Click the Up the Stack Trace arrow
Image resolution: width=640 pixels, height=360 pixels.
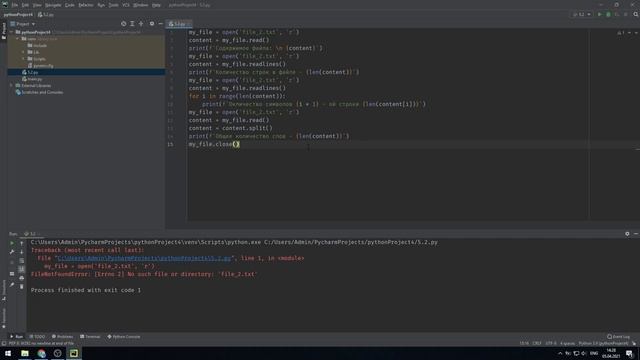pyautogui.click(x=22, y=243)
